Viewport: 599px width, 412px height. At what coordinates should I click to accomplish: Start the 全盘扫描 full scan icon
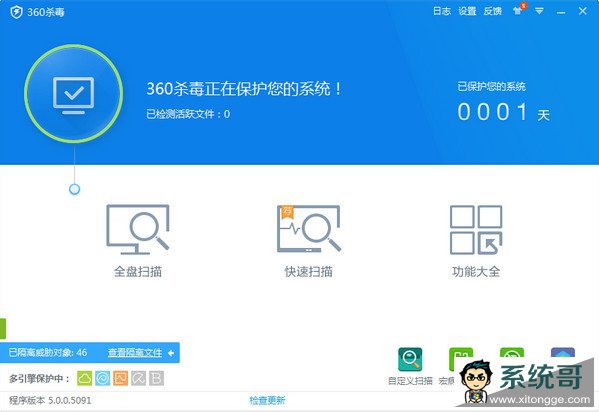coord(138,229)
